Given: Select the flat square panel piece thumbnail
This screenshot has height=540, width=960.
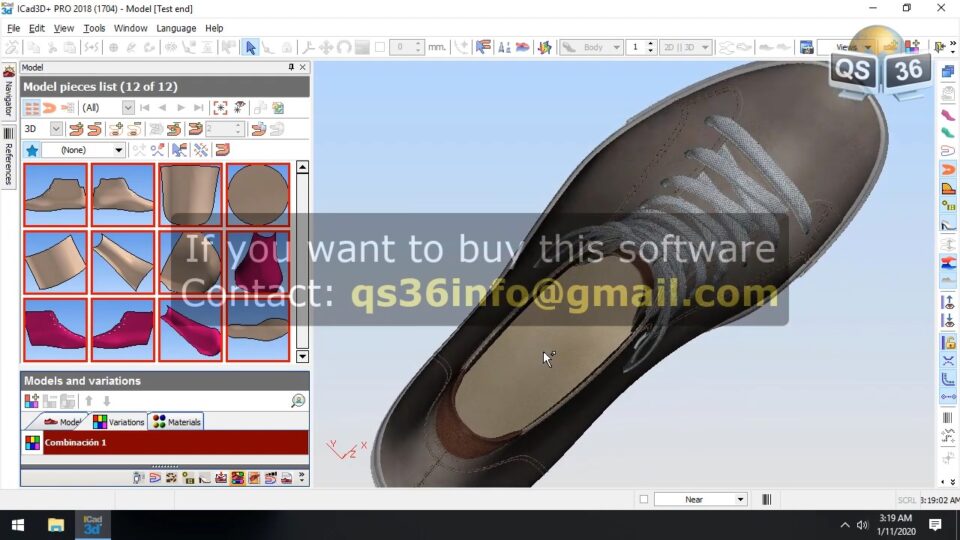Looking at the screenshot, I should tap(55, 262).
